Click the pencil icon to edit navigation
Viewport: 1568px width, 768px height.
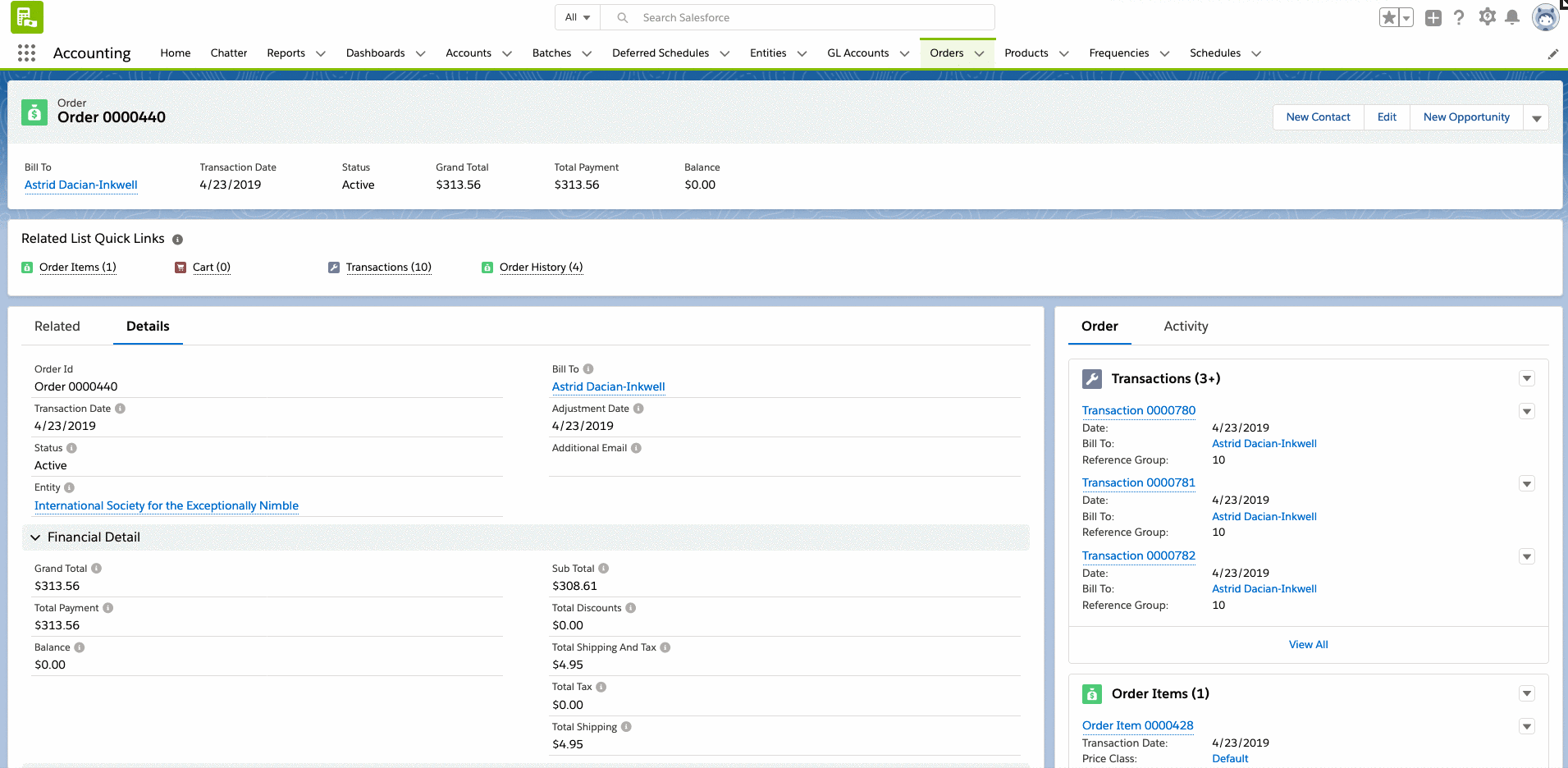(1552, 54)
